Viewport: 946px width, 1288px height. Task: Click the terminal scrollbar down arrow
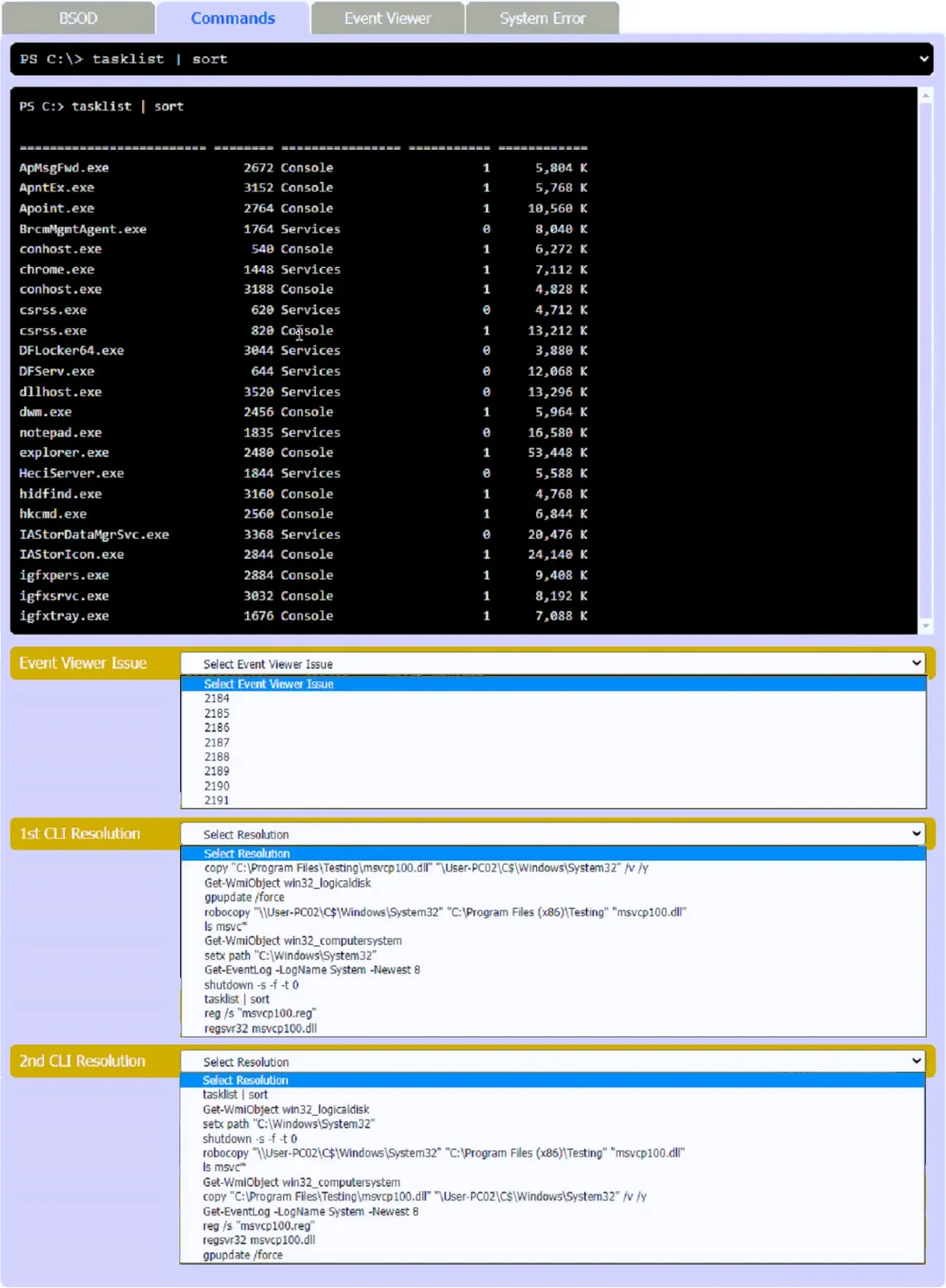tap(926, 626)
